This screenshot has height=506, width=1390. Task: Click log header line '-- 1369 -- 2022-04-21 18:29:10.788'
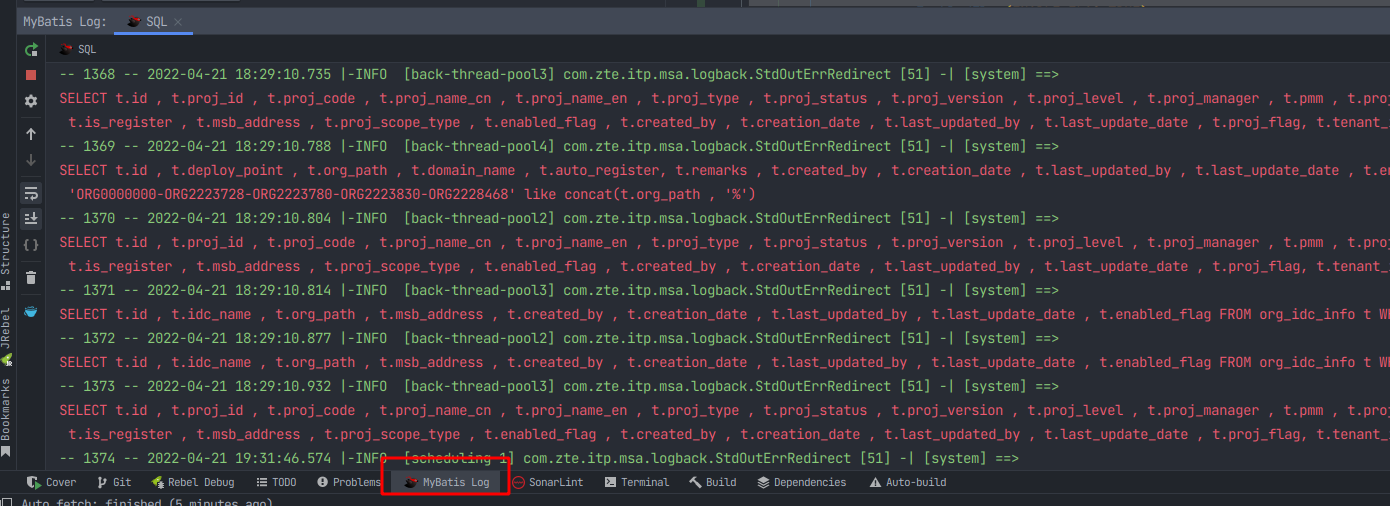(x=559, y=147)
